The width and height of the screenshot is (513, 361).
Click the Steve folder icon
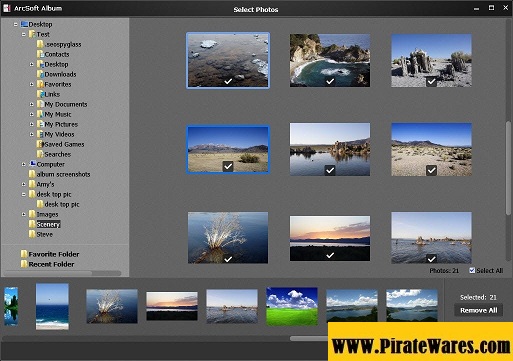32,234
